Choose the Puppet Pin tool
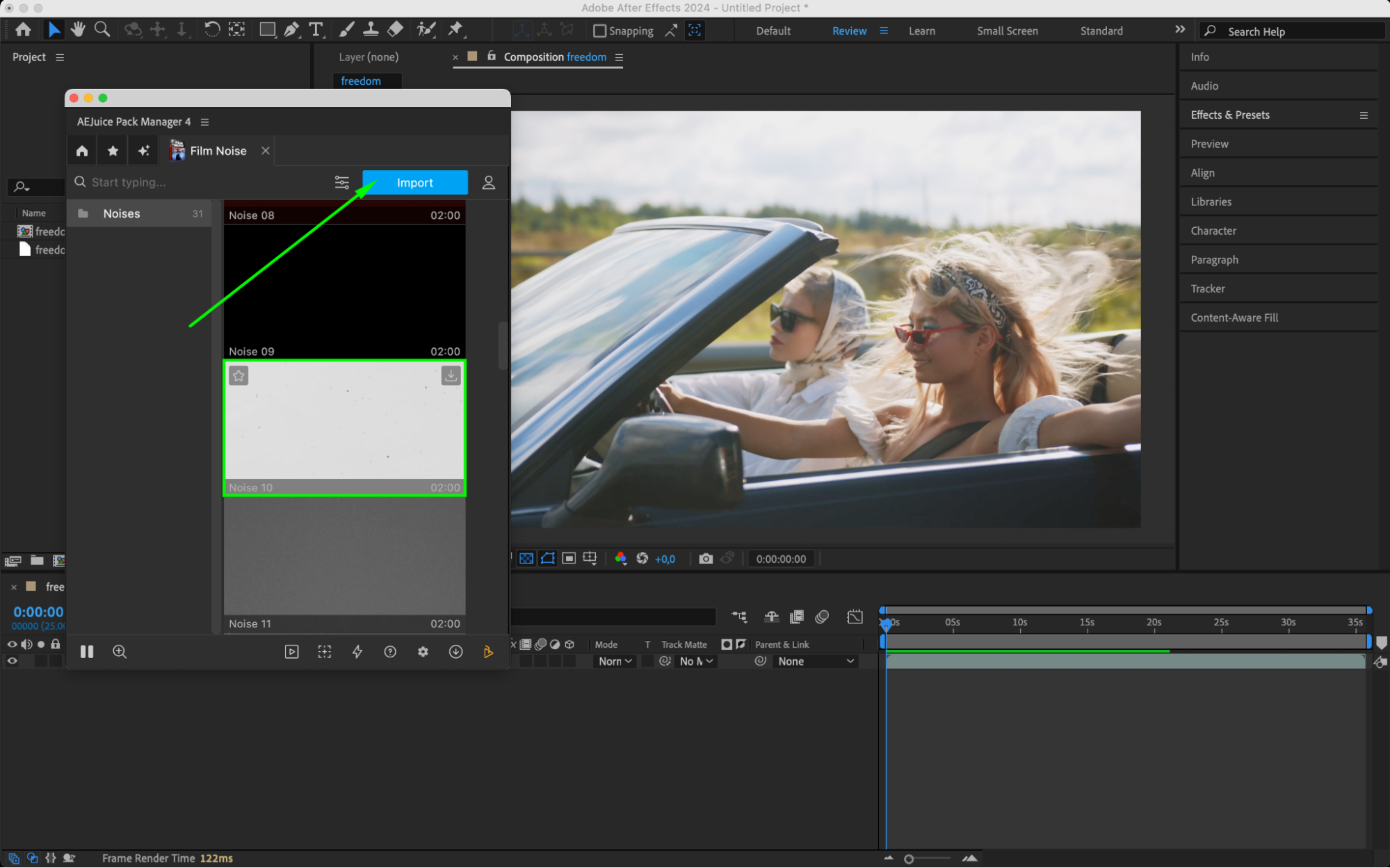The image size is (1390, 868). [x=455, y=29]
